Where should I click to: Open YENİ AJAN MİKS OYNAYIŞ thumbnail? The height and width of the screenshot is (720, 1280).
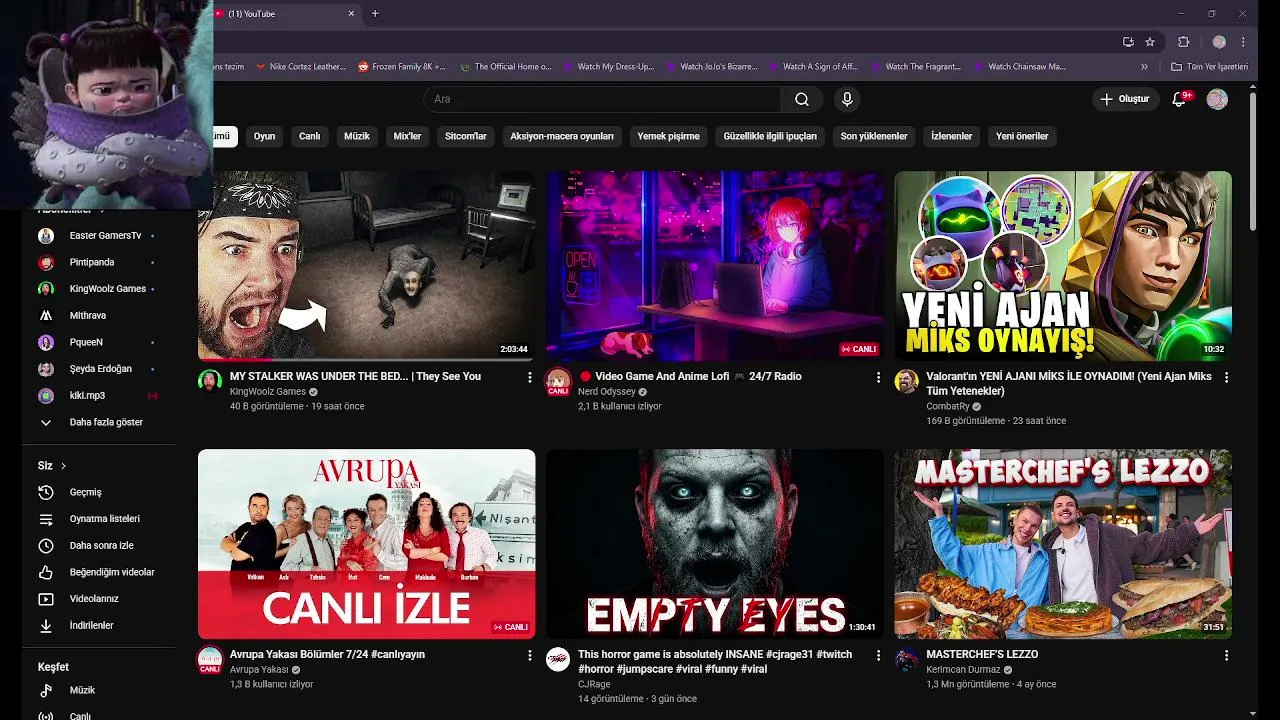tap(1063, 265)
